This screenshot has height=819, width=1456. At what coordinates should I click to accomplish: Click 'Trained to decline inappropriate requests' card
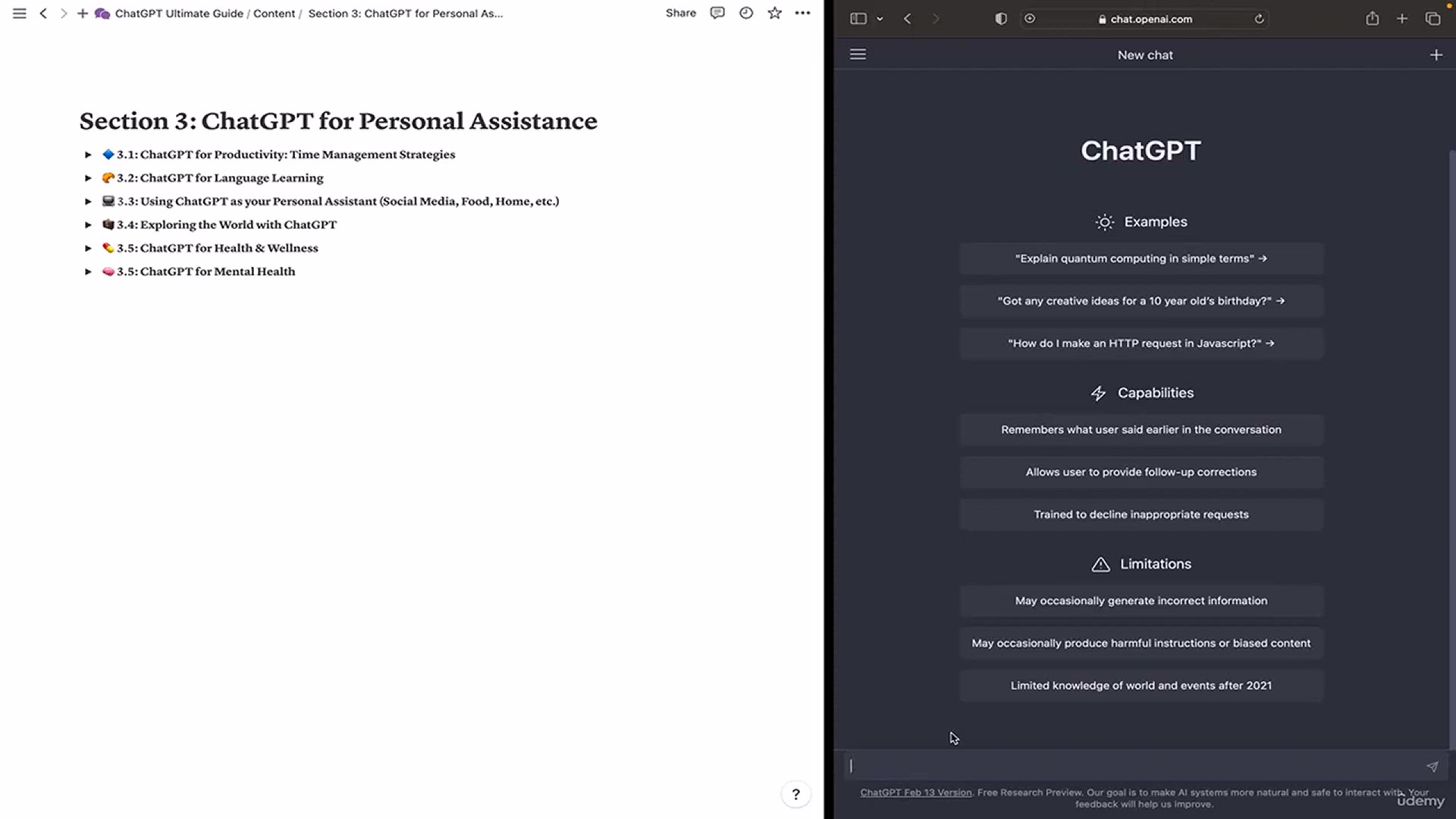[1141, 515]
